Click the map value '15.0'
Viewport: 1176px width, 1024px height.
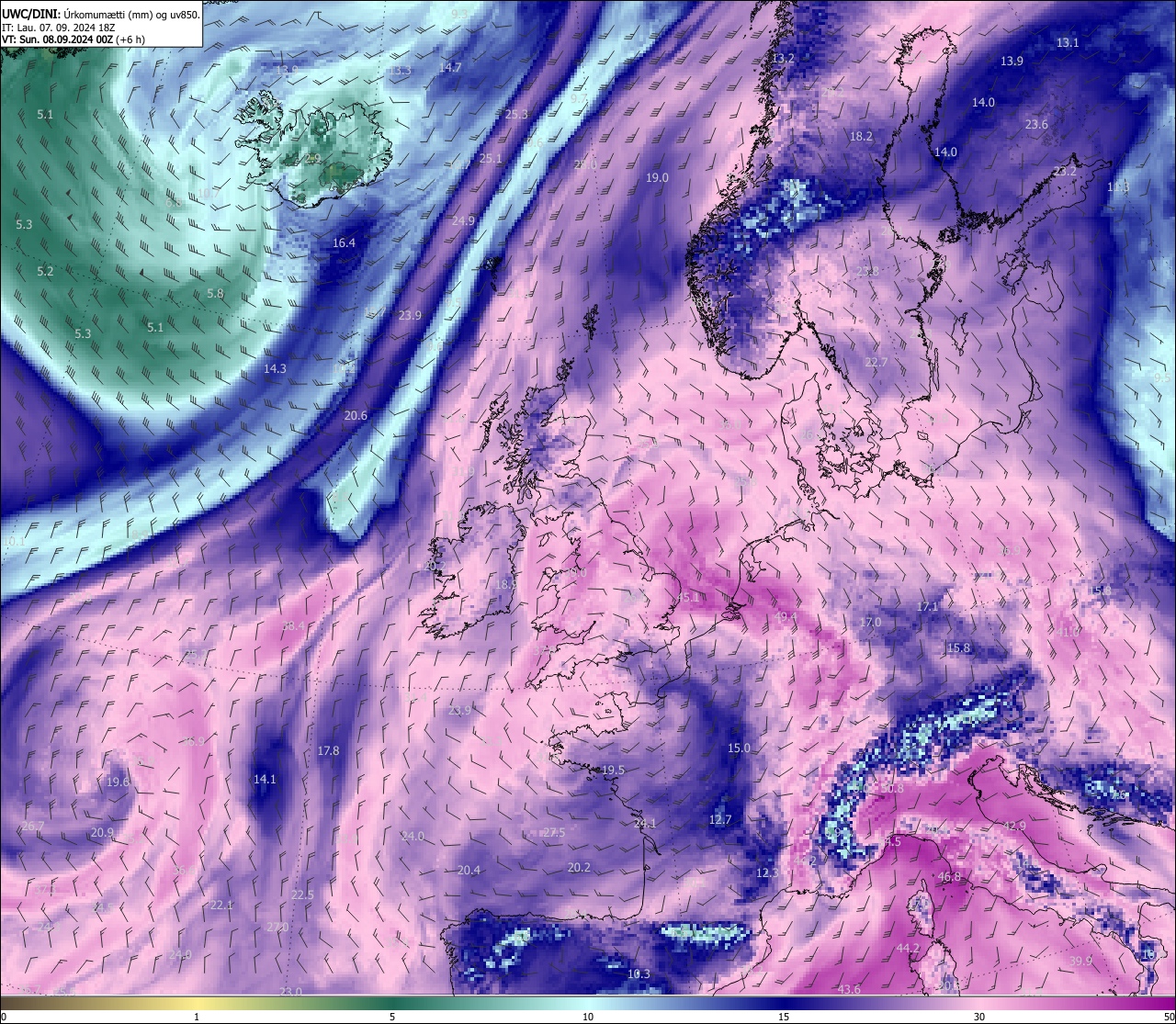tap(739, 748)
